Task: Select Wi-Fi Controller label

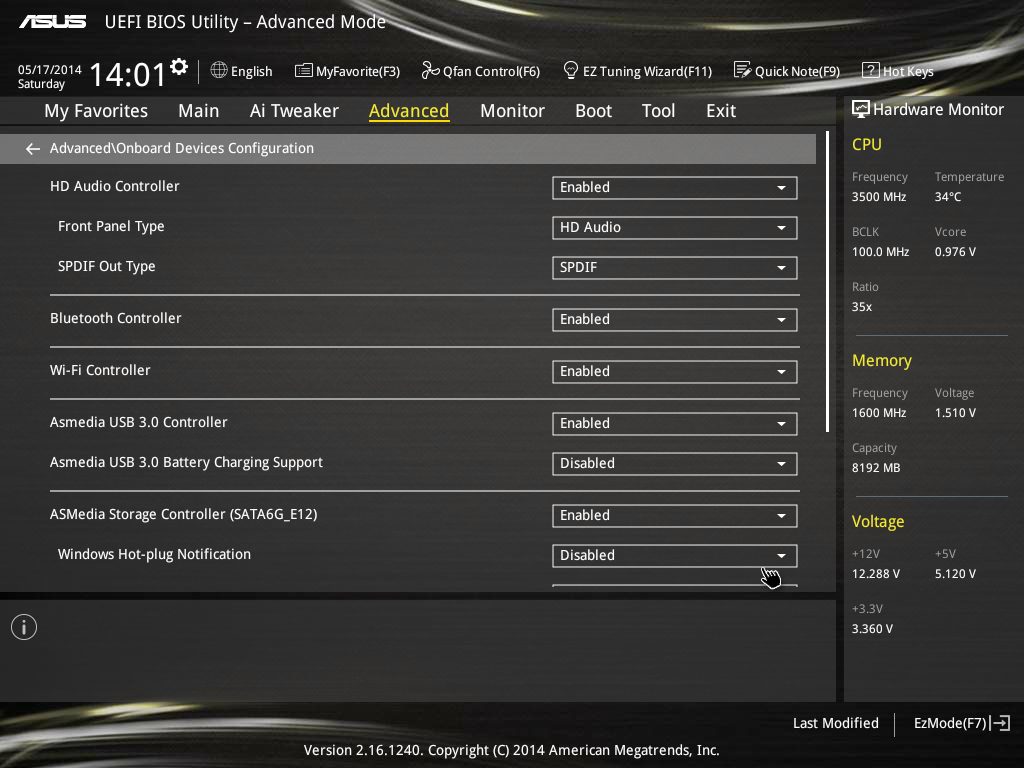Action: pyautogui.click(x=100, y=370)
